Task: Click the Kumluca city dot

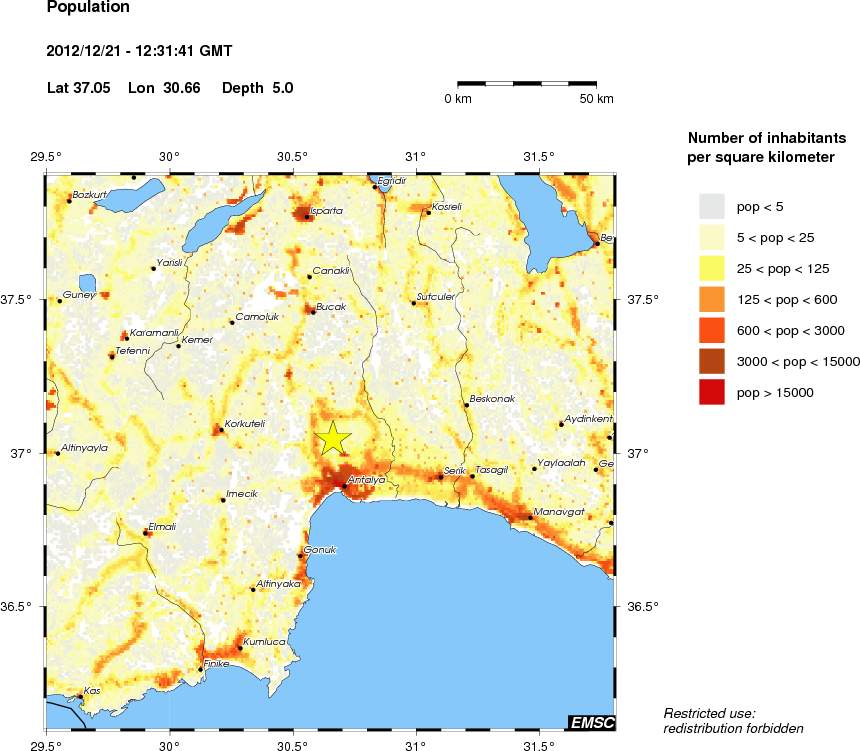Action: pyautogui.click(x=240, y=648)
